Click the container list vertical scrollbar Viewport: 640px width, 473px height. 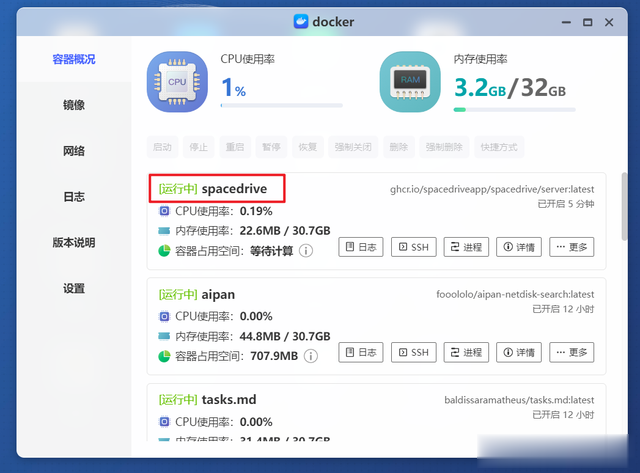624,207
